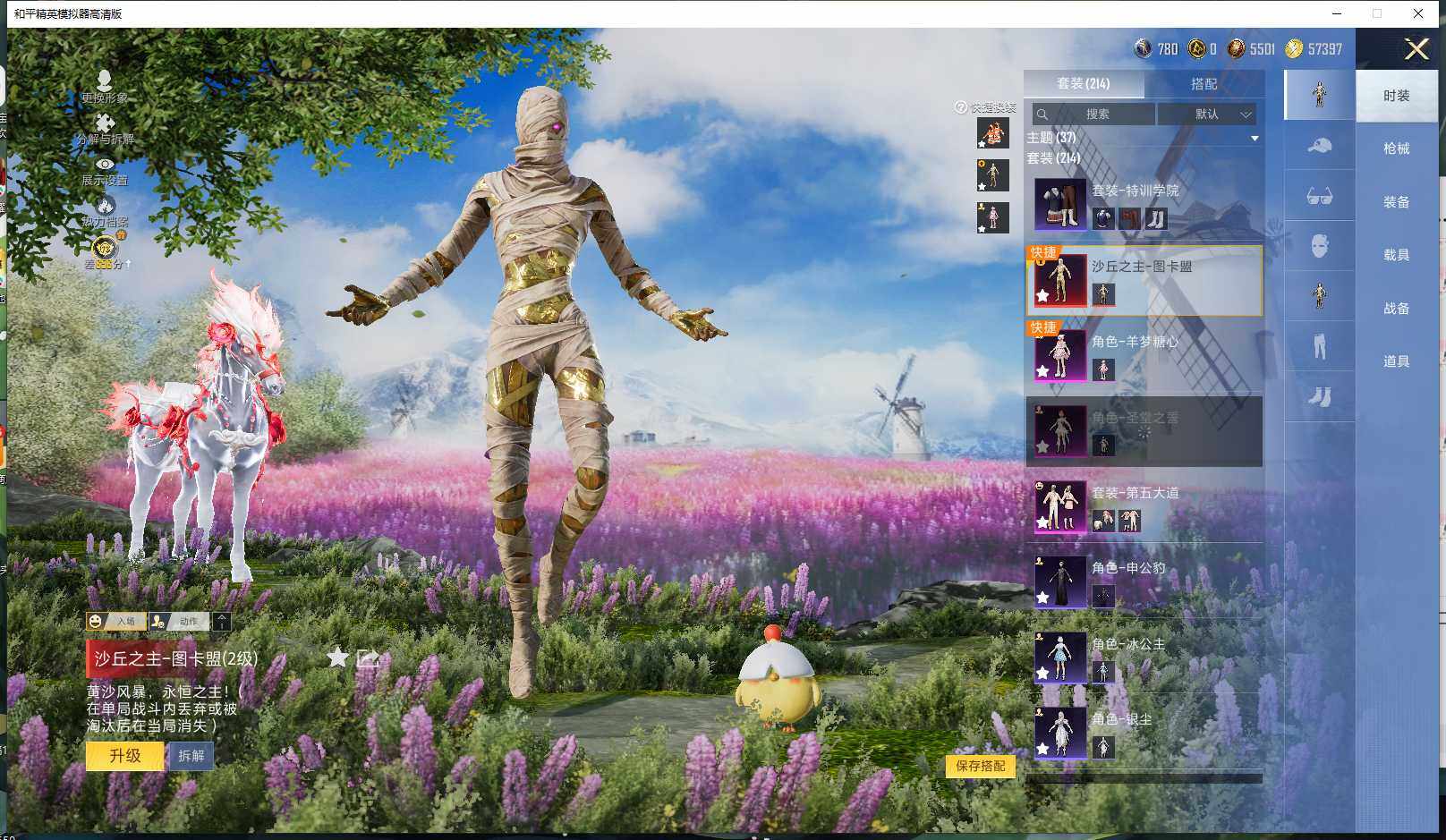Open 热力档案 flame archive icon

pyautogui.click(x=105, y=211)
